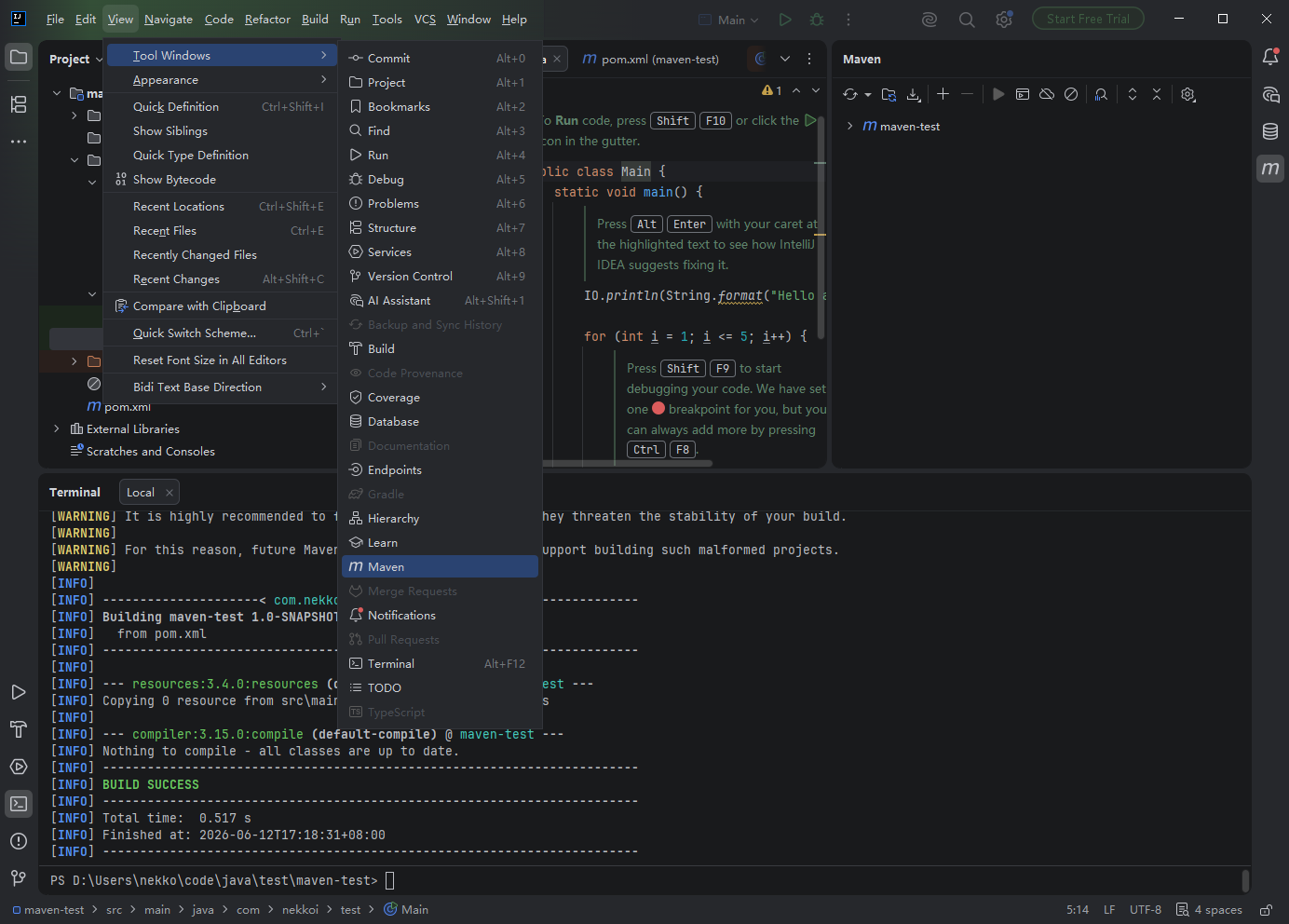Click UTF-8 encoding in status bar
1289x924 pixels.
pyautogui.click(x=1146, y=909)
